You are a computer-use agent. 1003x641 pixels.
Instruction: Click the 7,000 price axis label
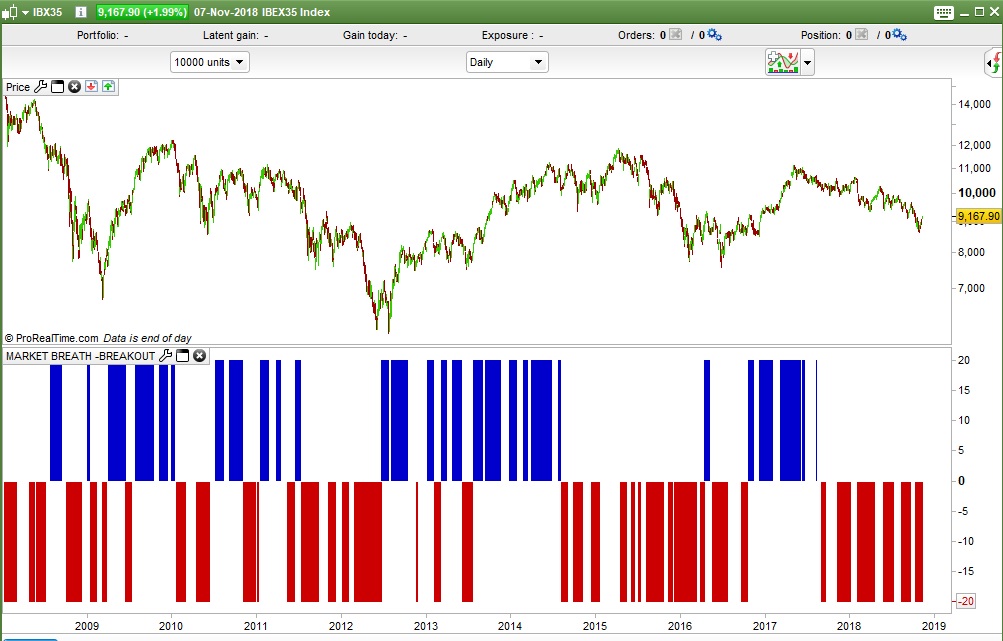(971, 289)
